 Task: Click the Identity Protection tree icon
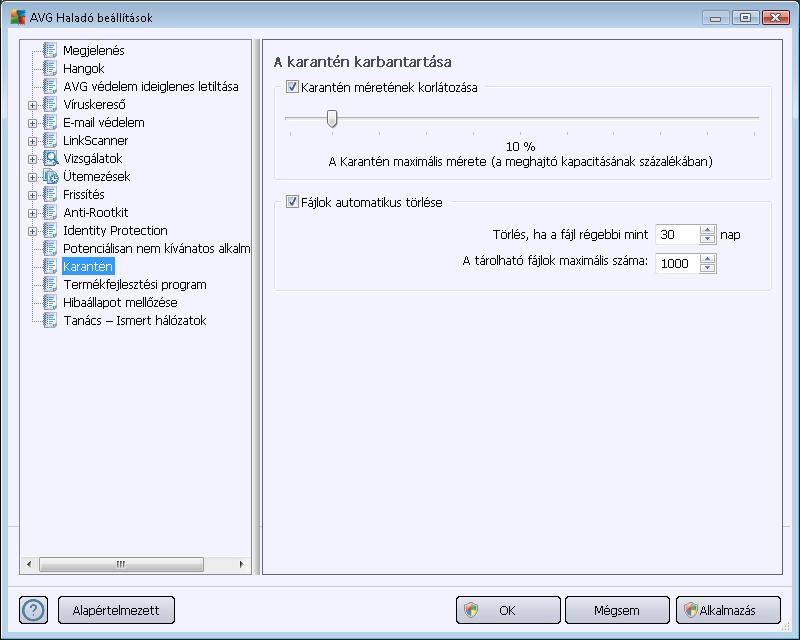coord(49,230)
